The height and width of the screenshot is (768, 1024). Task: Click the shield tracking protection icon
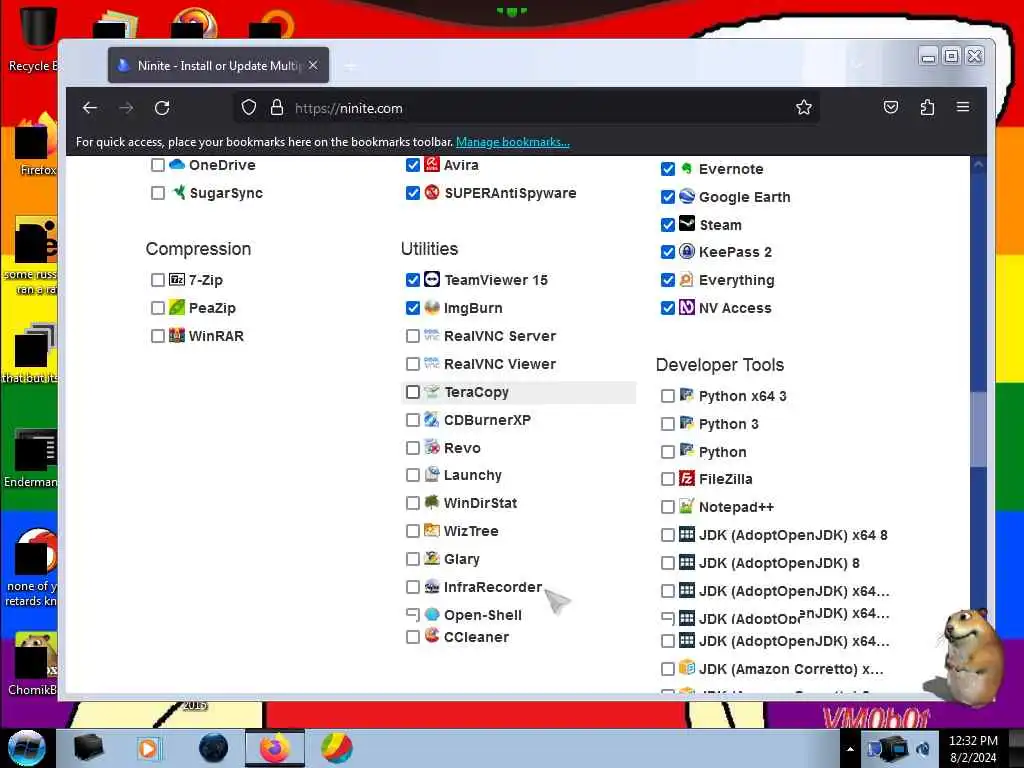pyautogui.click(x=249, y=108)
